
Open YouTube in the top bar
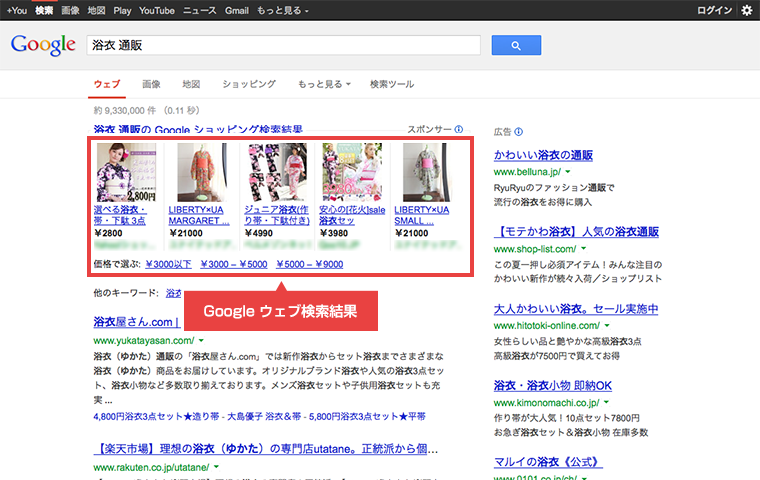(x=157, y=10)
